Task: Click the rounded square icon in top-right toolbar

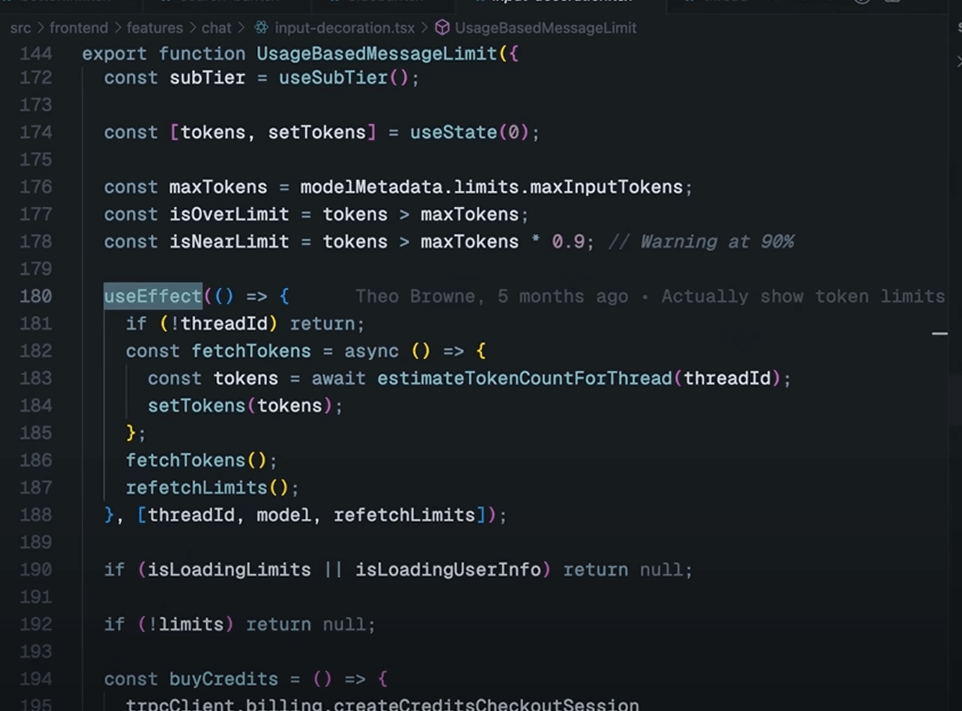Action: [895, 3]
